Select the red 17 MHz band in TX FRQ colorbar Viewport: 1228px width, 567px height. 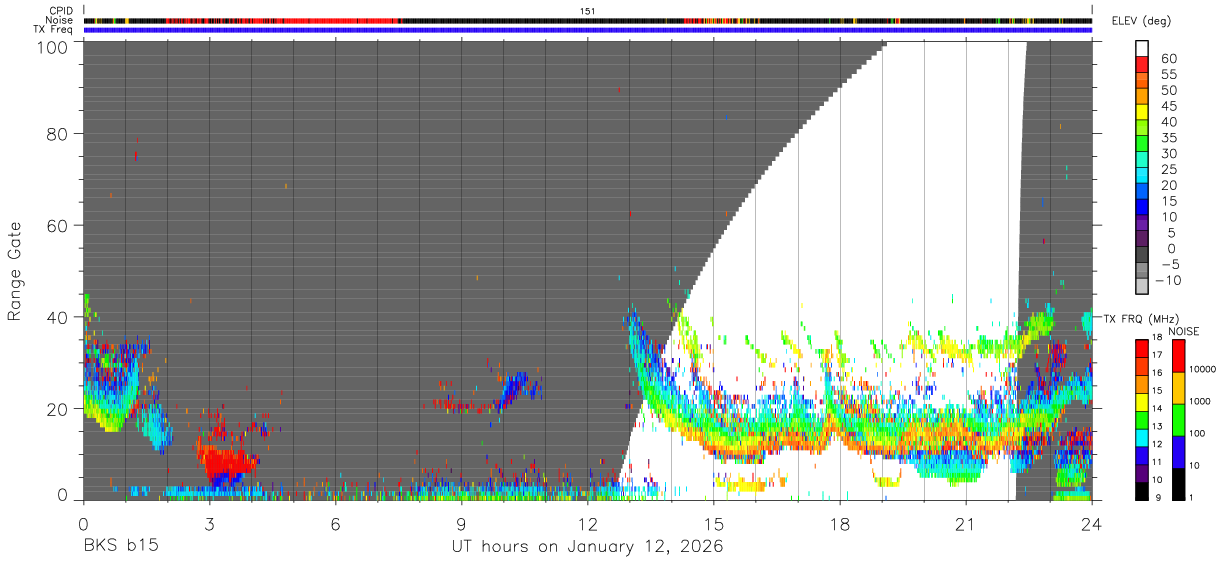pyautogui.click(x=1142, y=348)
